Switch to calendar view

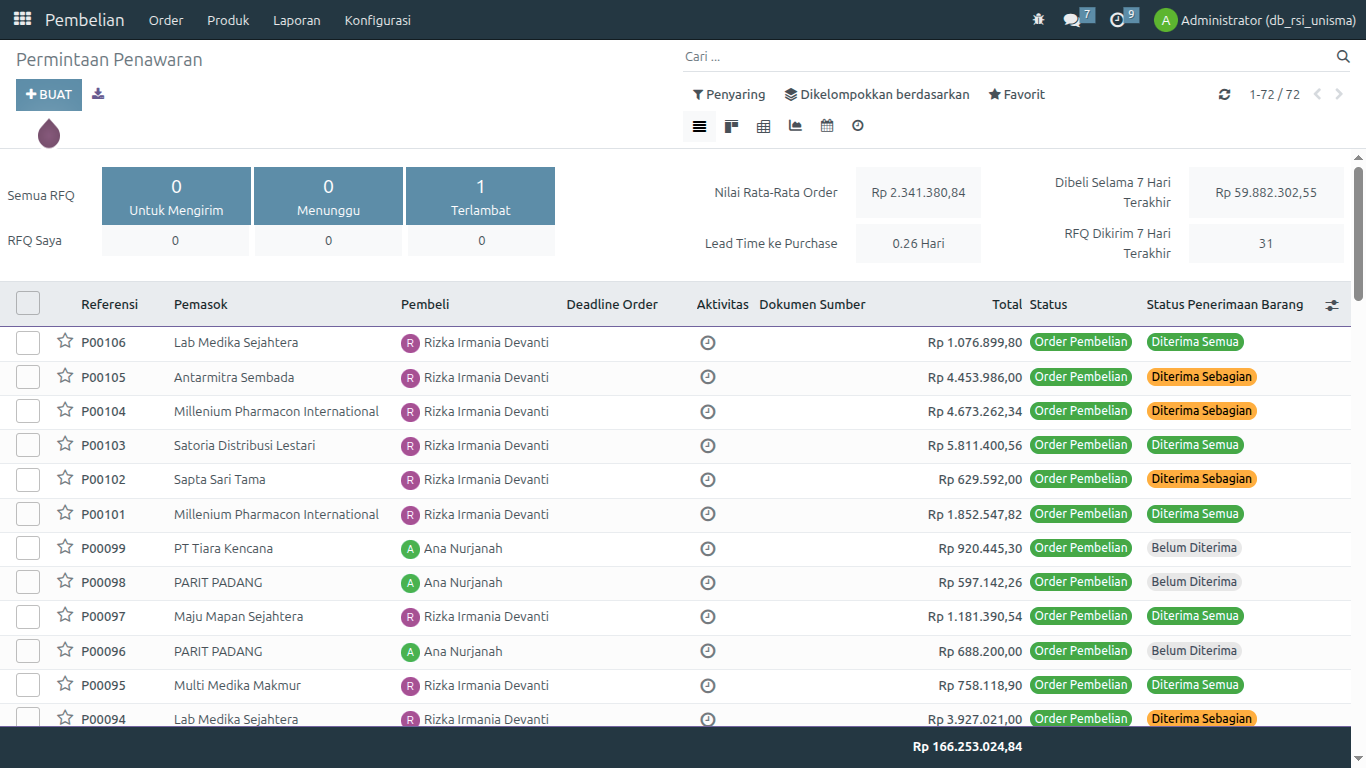[x=827, y=126]
